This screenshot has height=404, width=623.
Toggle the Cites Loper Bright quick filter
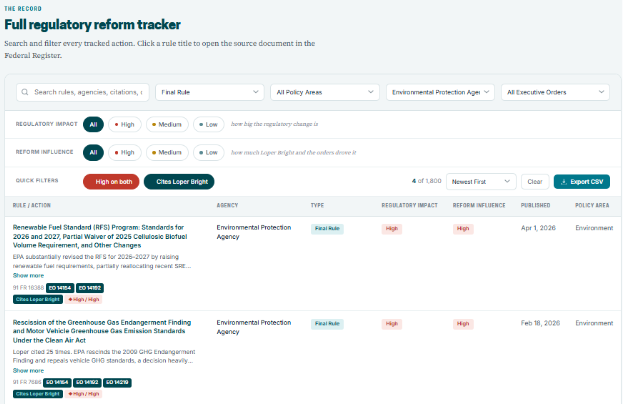click(x=179, y=182)
